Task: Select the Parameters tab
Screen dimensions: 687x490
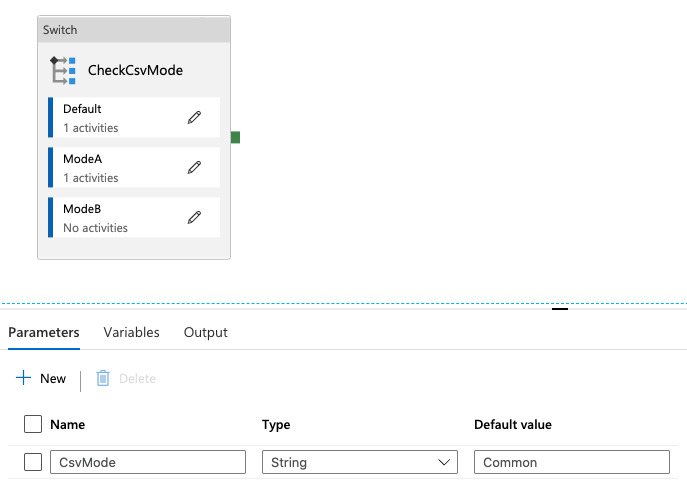Action: tap(43, 332)
